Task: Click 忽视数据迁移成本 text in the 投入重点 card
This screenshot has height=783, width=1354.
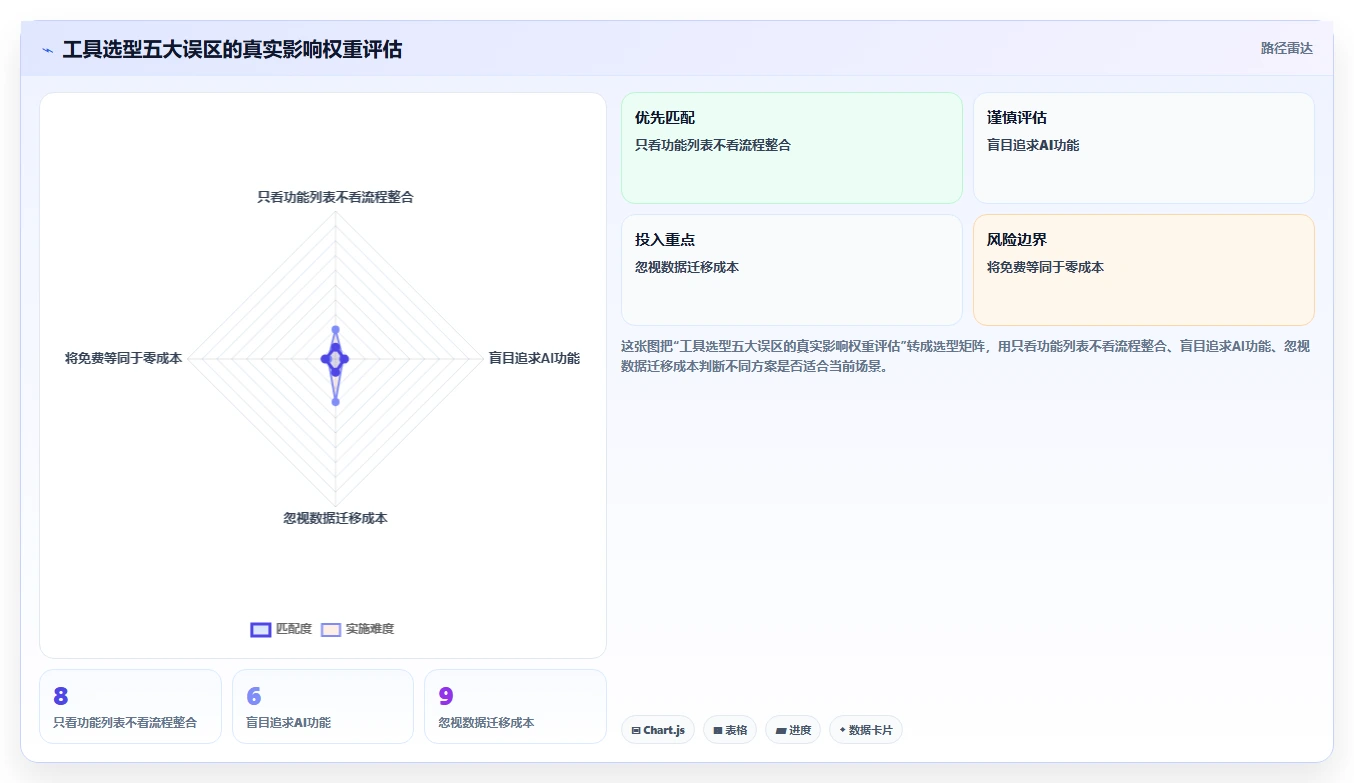Action: coord(687,267)
